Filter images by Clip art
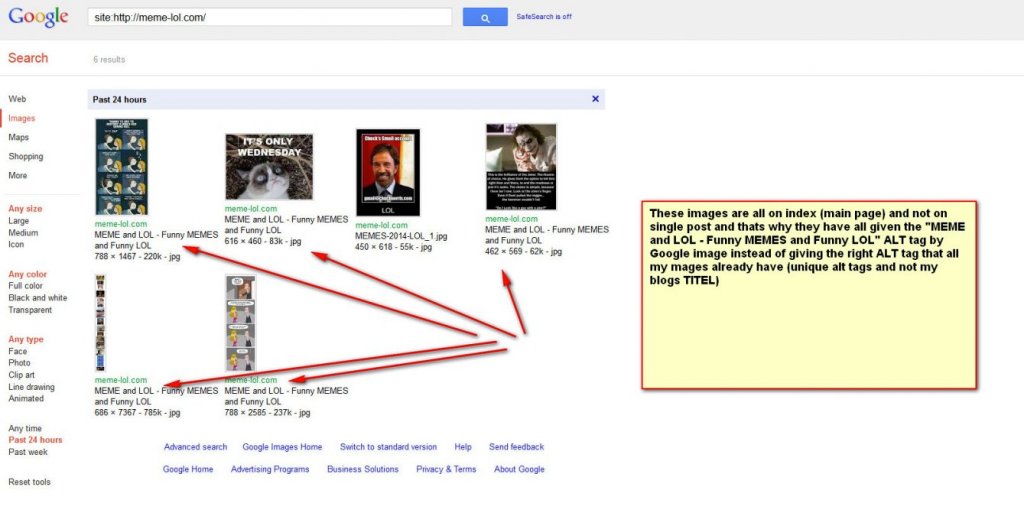Viewport: 1024px width, 526px height. tap(22, 375)
